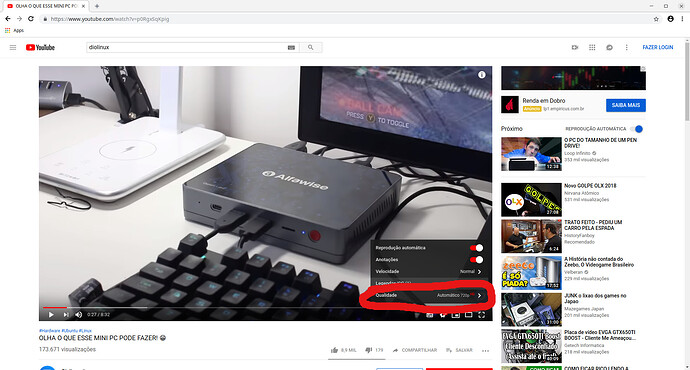The width and height of the screenshot is (690, 370).
Task: Play the video
Action: click(x=51, y=315)
